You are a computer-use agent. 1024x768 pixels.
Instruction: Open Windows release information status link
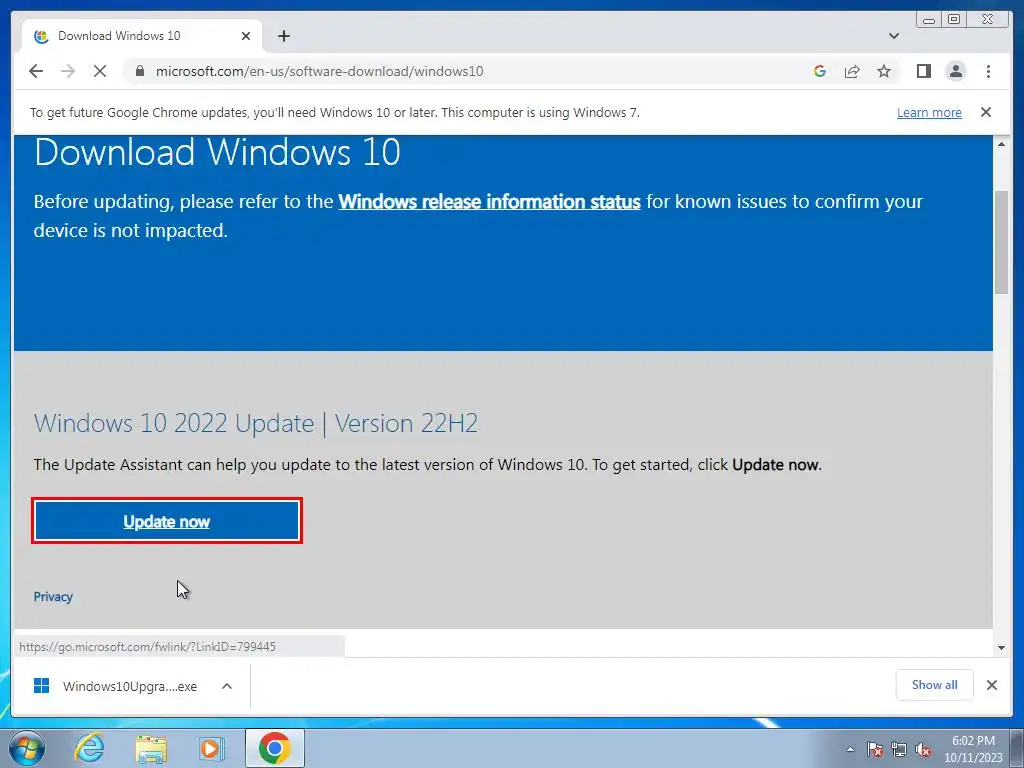coord(489,201)
